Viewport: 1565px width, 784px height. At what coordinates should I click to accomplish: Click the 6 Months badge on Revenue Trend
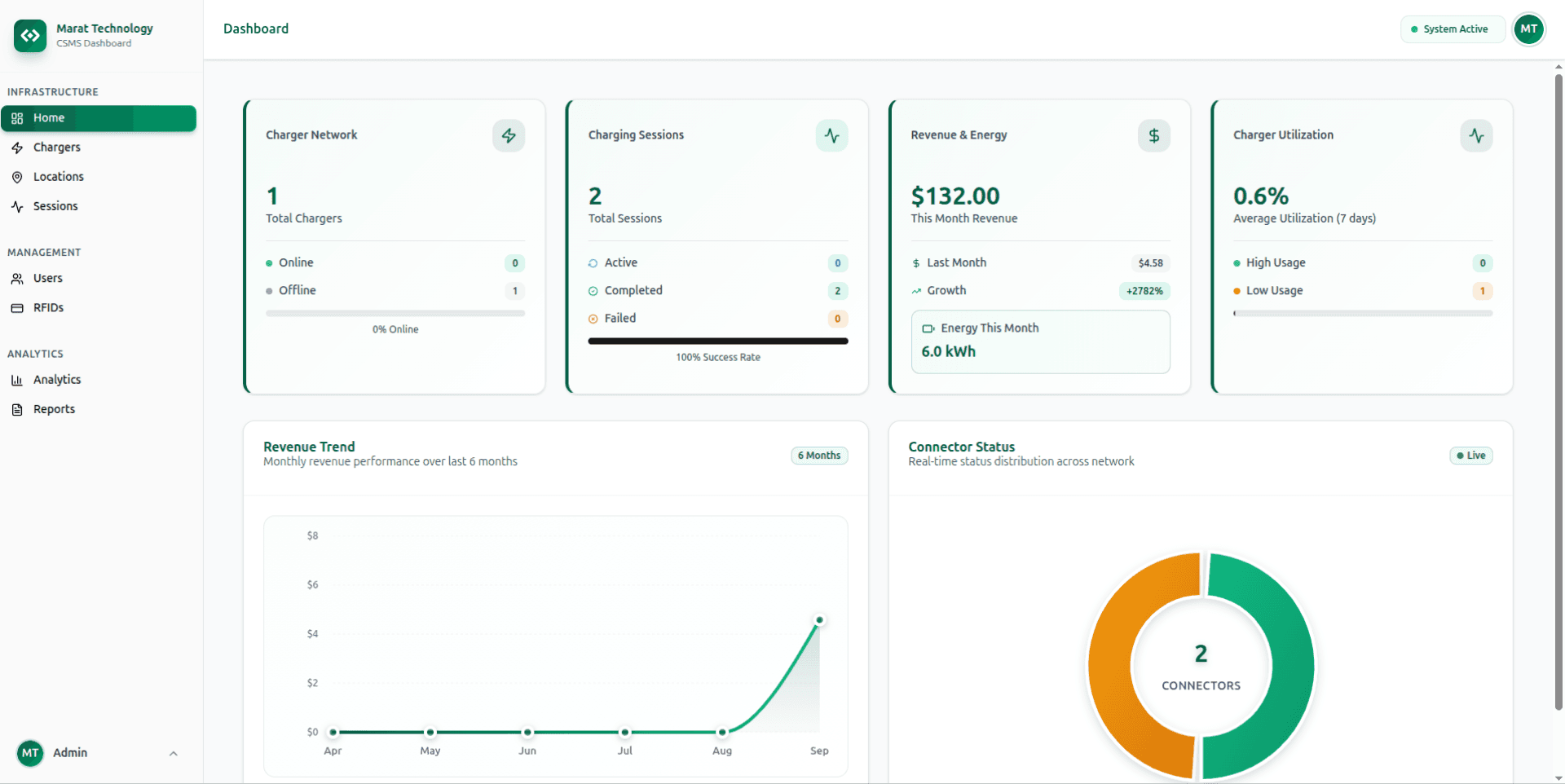[819, 456]
